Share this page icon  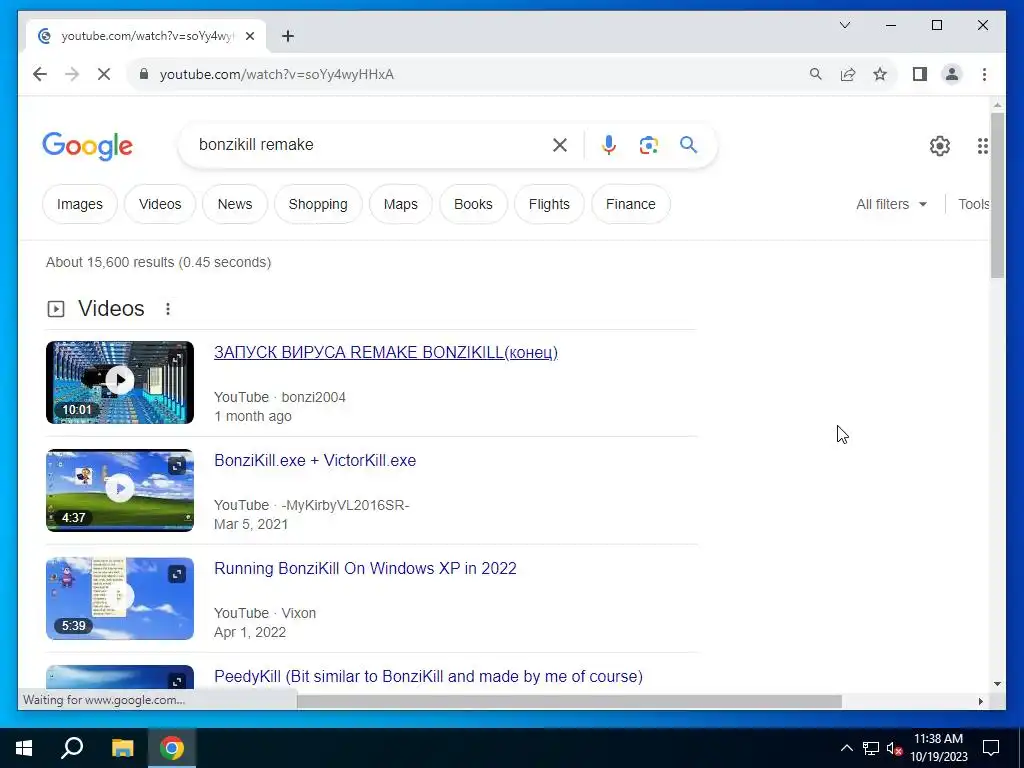click(848, 74)
